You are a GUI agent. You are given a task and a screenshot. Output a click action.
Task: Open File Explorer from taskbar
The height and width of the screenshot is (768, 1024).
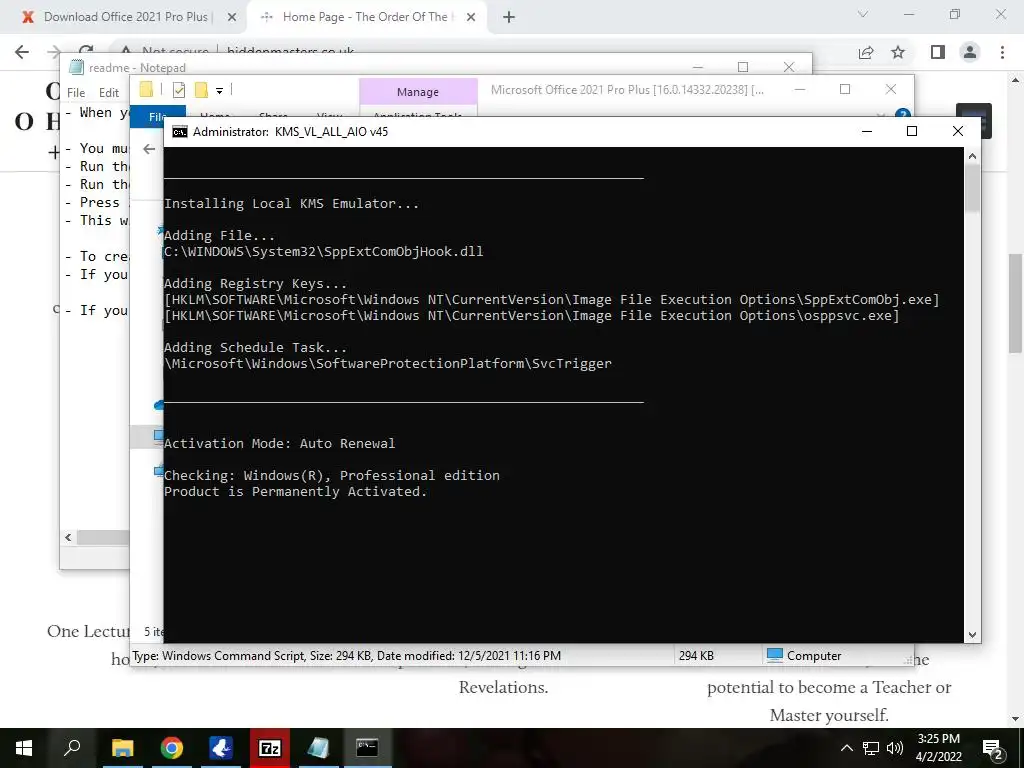click(x=122, y=748)
